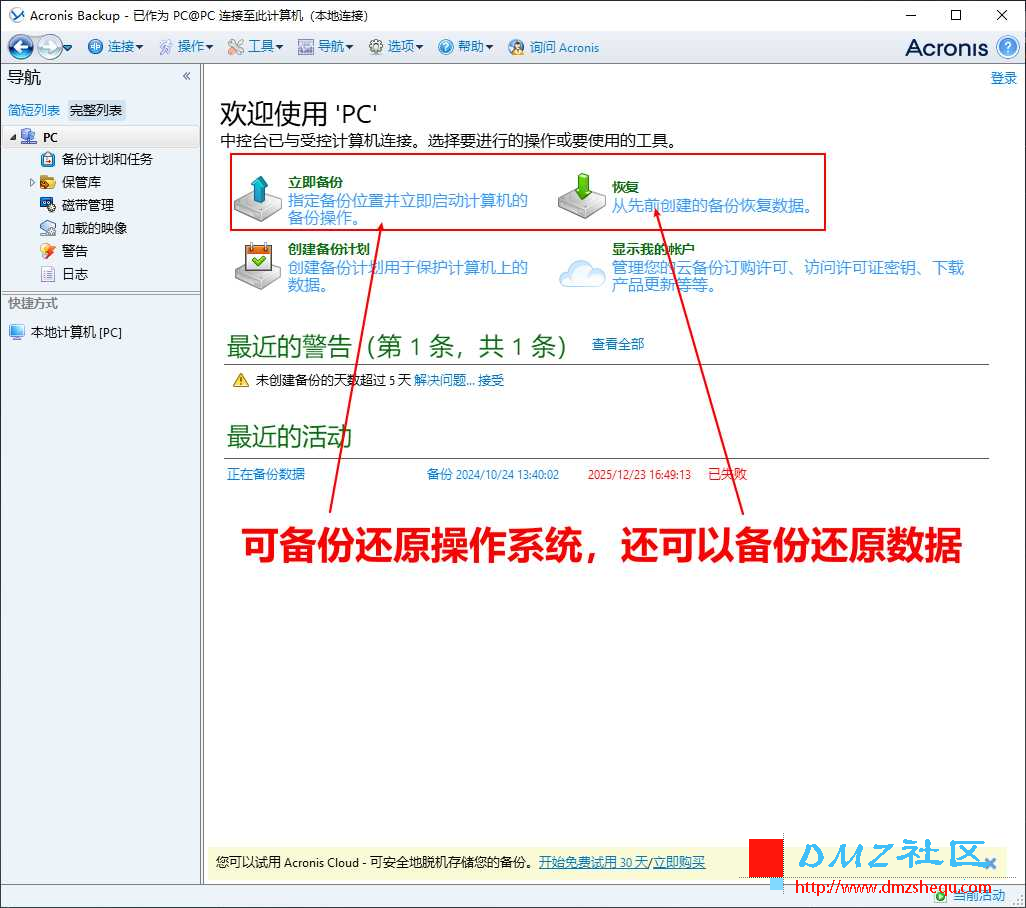Open the 连接 menu
The image size is (1026, 908).
pyautogui.click(x=116, y=47)
